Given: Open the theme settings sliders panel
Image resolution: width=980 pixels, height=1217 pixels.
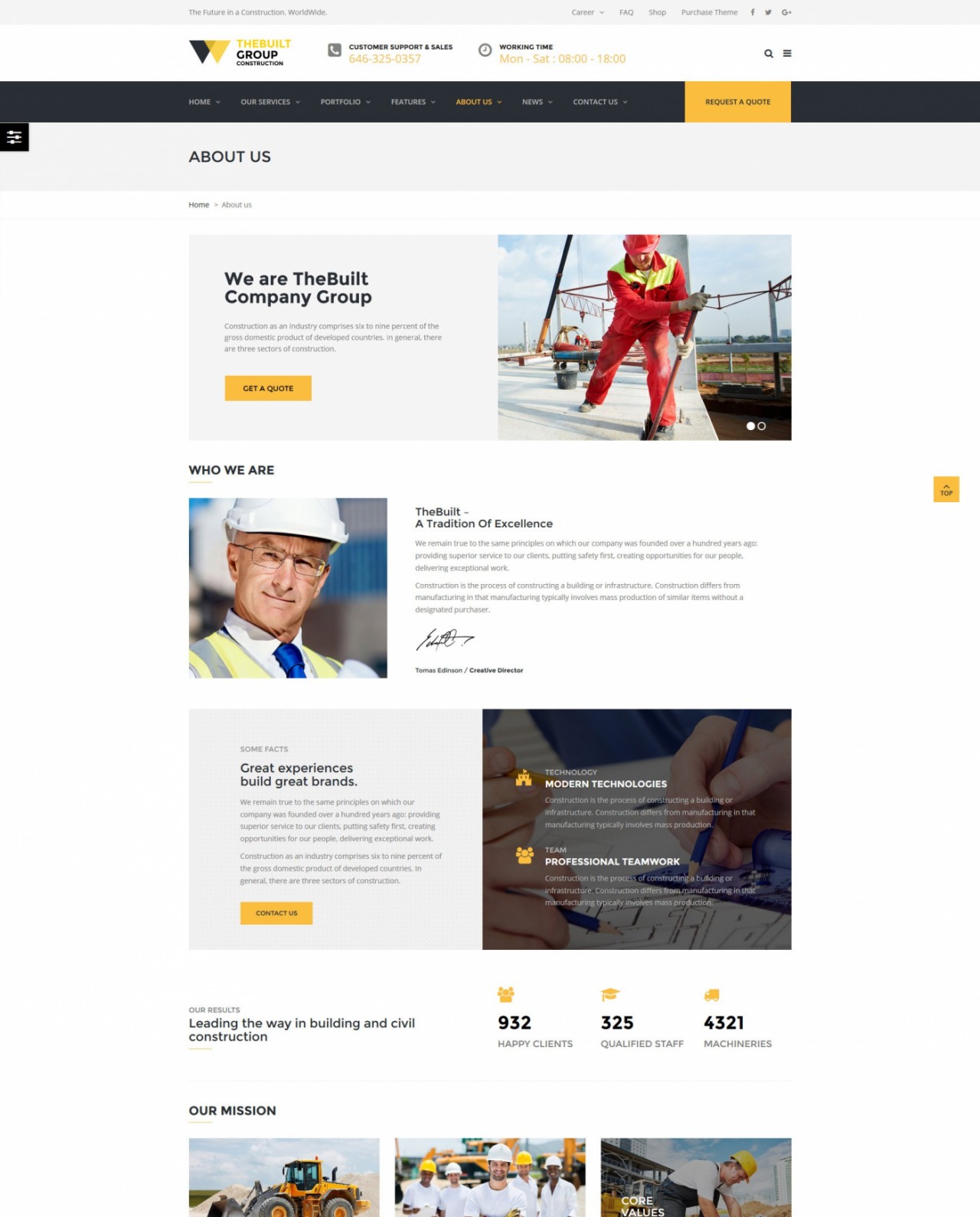Looking at the screenshot, I should click(14, 137).
